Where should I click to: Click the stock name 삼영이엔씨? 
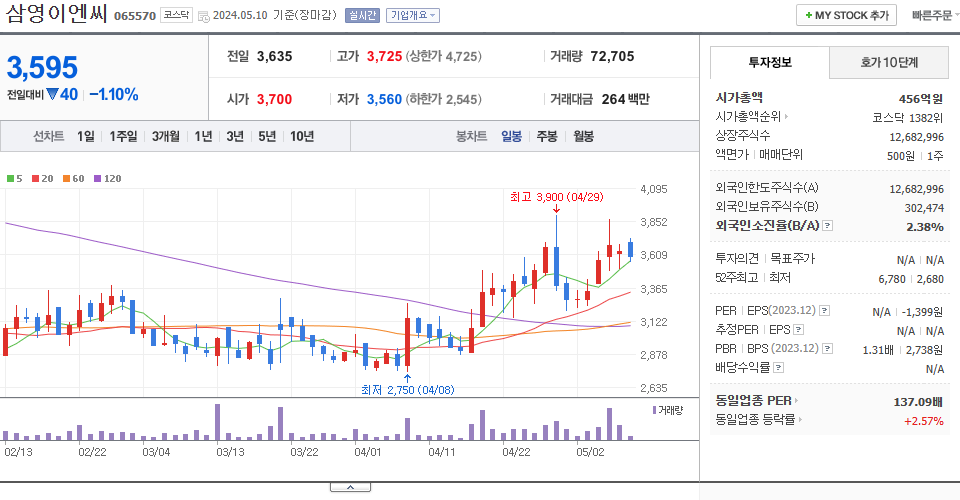[x=56, y=13]
